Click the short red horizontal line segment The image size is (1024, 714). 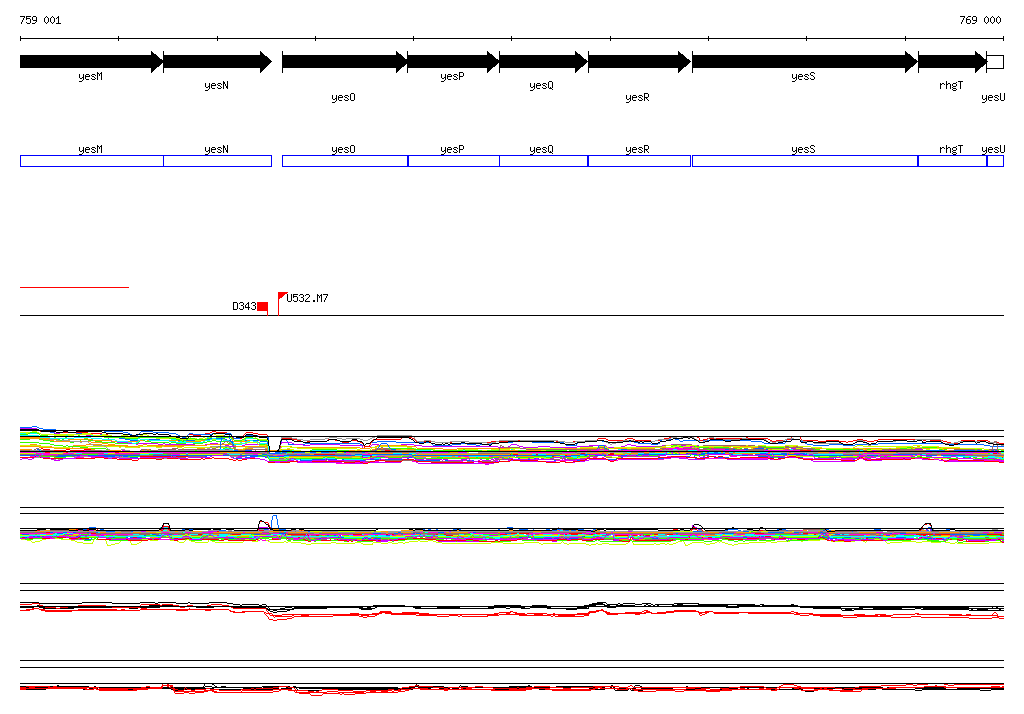pyautogui.click(x=74, y=287)
